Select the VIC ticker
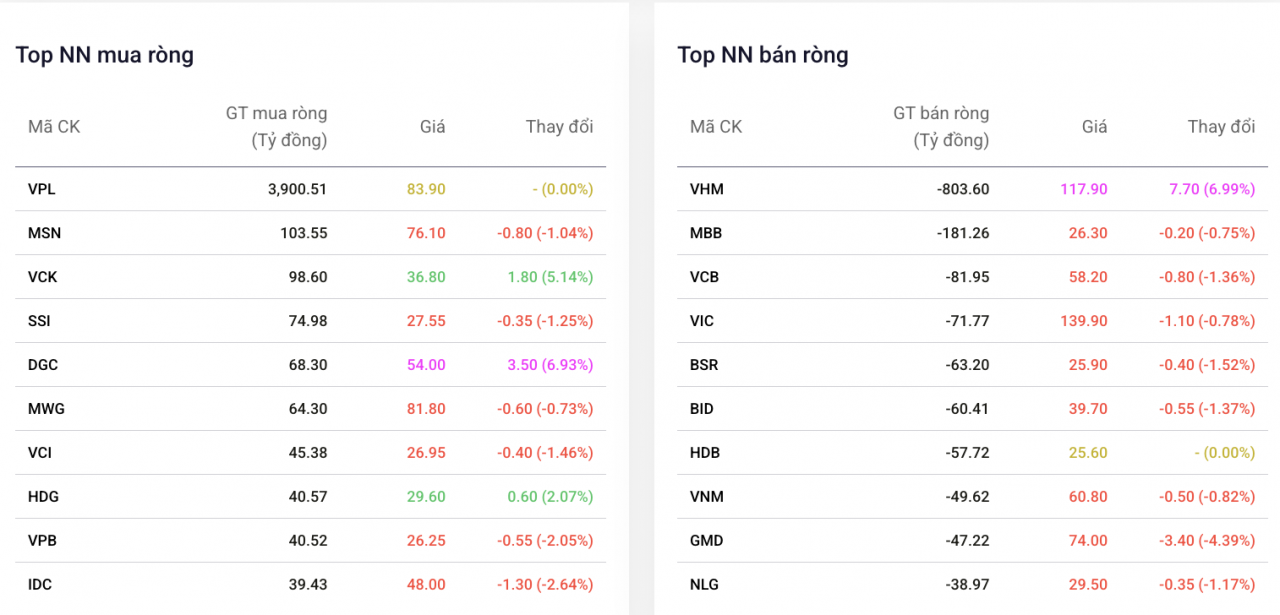Image resolution: width=1280 pixels, height=615 pixels. click(701, 320)
